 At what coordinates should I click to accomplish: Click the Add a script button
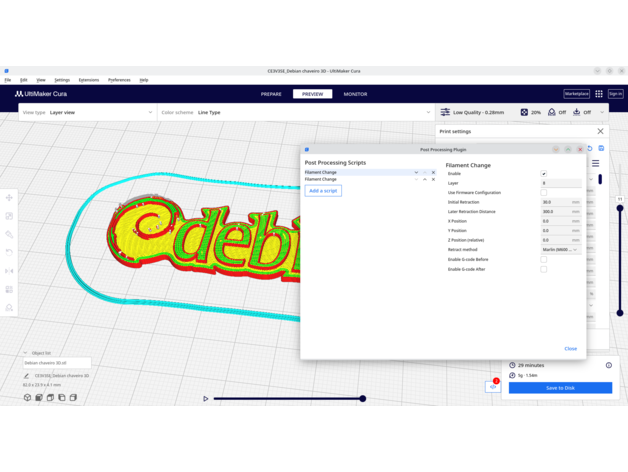[323, 191]
